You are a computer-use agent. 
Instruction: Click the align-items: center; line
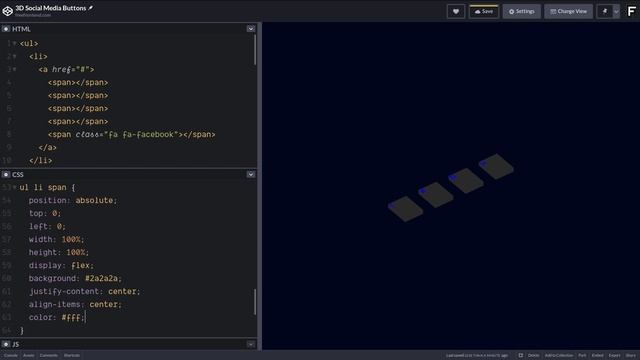pyautogui.click(x=75, y=304)
